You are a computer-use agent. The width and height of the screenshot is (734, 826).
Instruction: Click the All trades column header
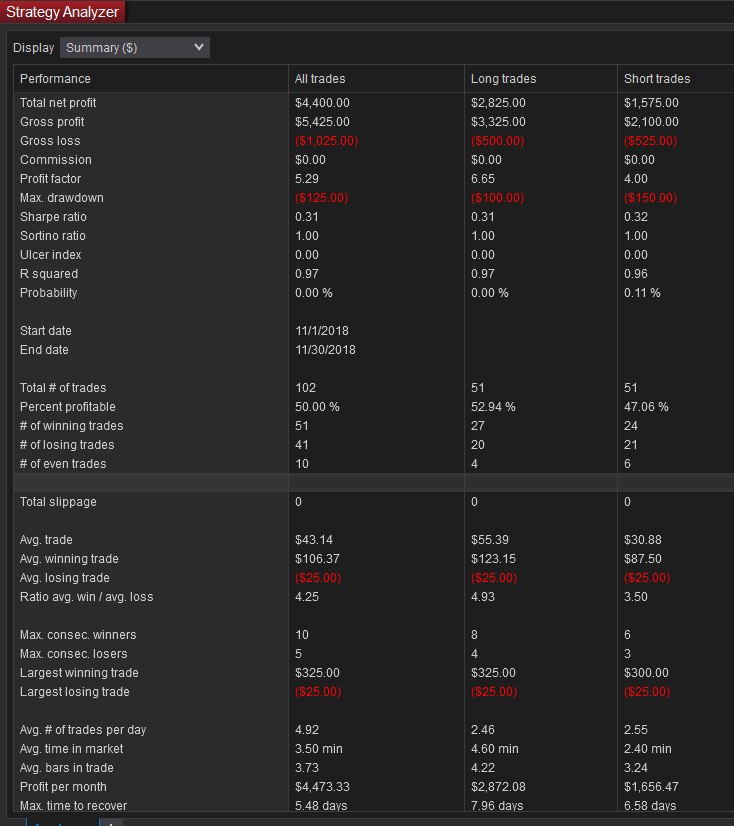pyautogui.click(x=320, y=79)
